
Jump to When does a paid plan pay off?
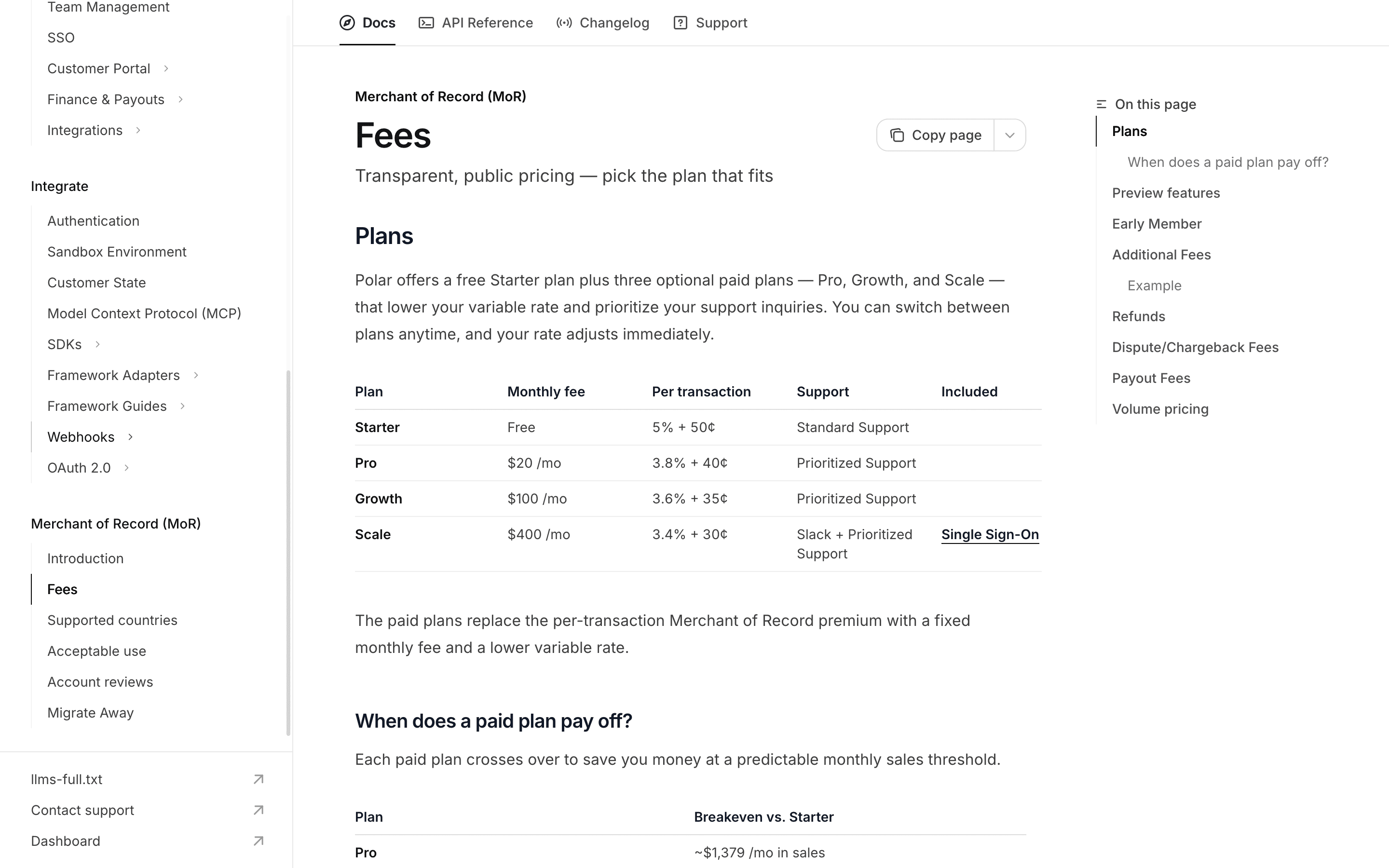click(x=1228, y=163)
